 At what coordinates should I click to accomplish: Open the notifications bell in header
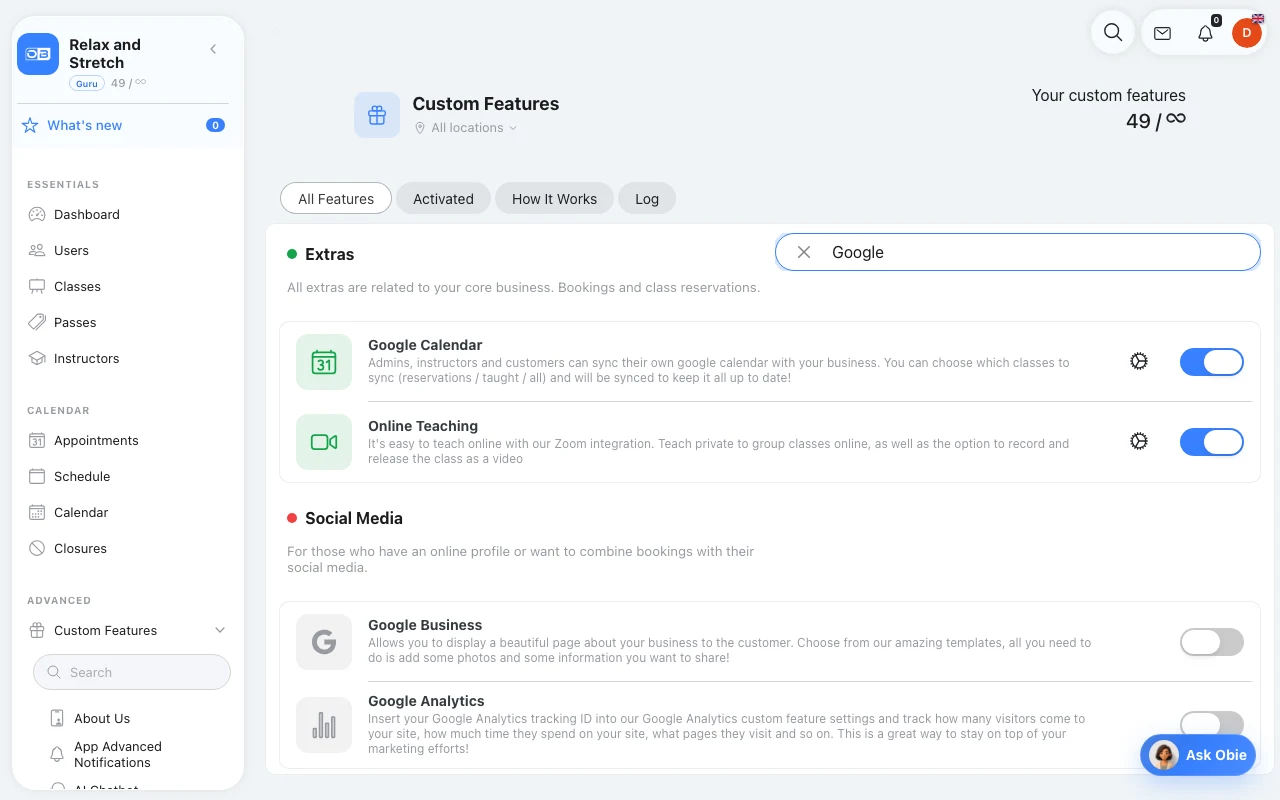(x=1206, y=33)
